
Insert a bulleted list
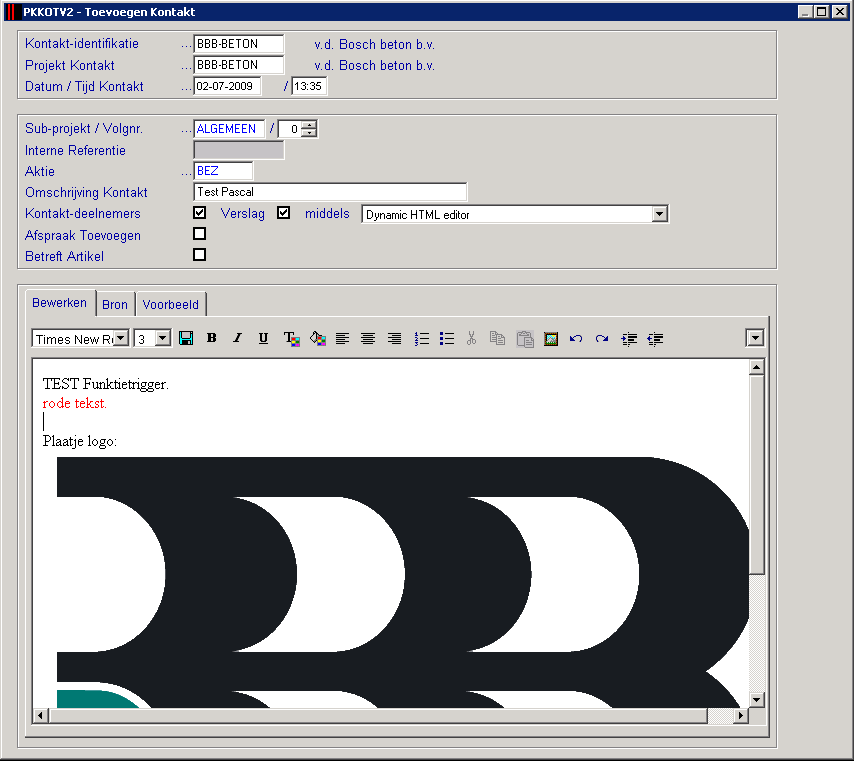(447, 338)
